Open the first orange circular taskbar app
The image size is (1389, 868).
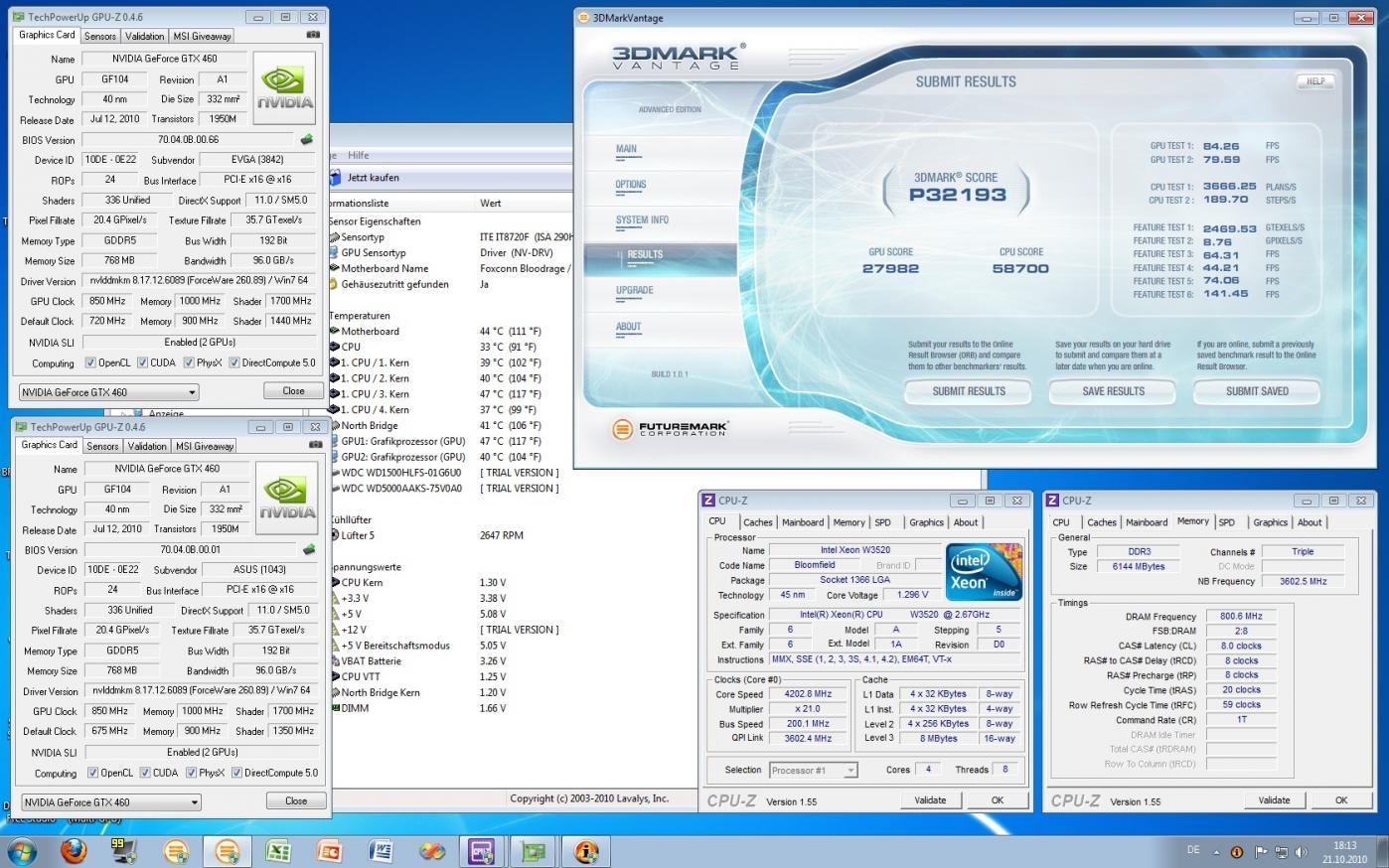pyautogui.click(x=176, y=851)
